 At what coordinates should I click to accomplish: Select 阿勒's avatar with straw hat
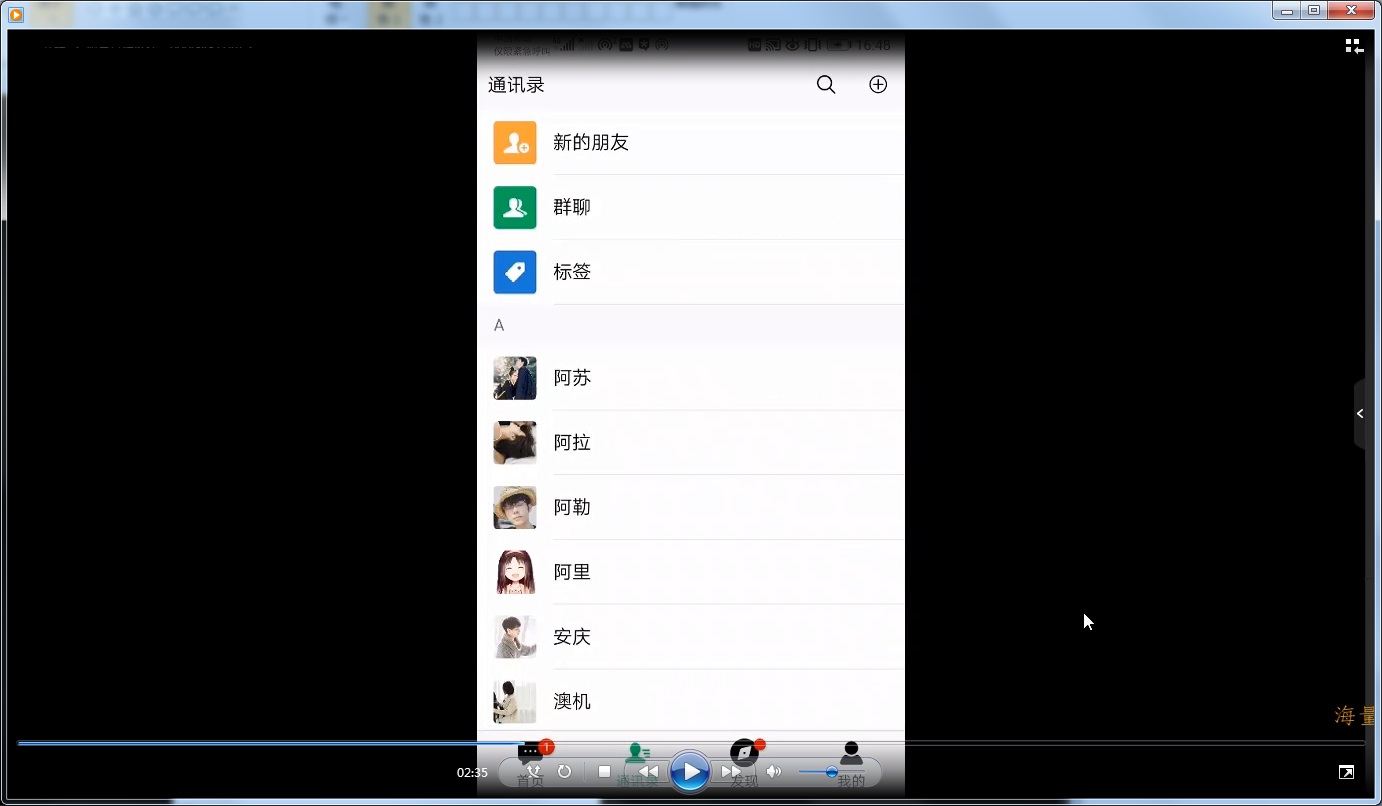515,508
